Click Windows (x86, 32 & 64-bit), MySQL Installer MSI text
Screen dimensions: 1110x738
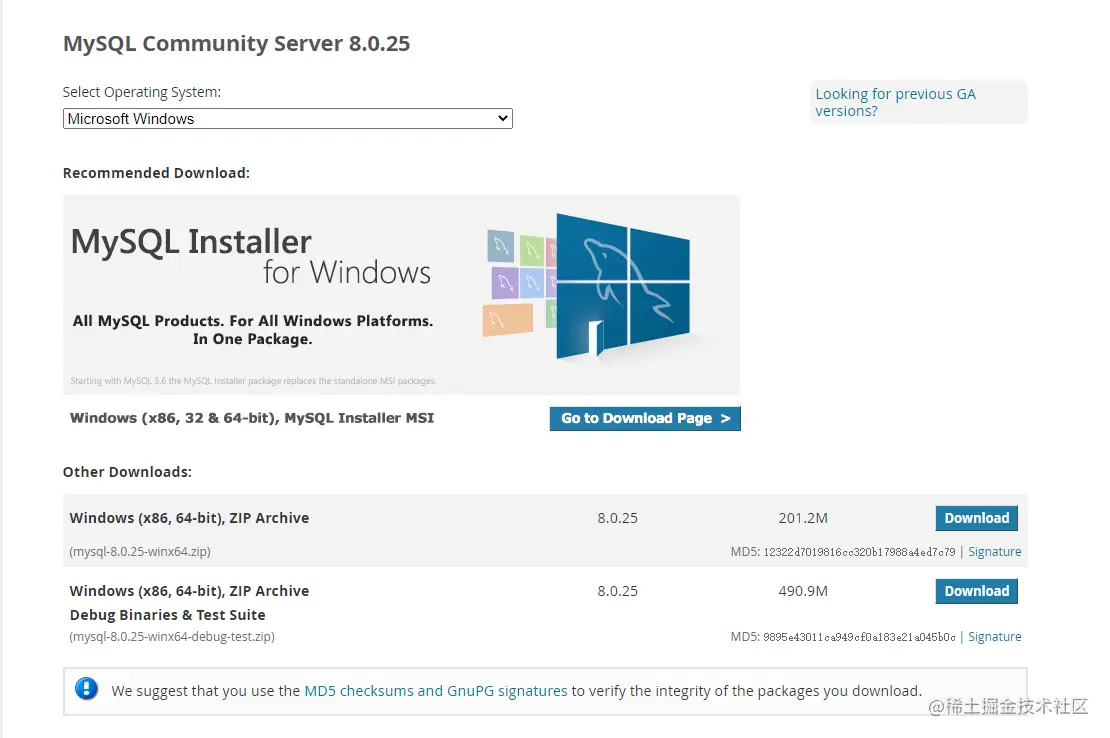[252, 418]
